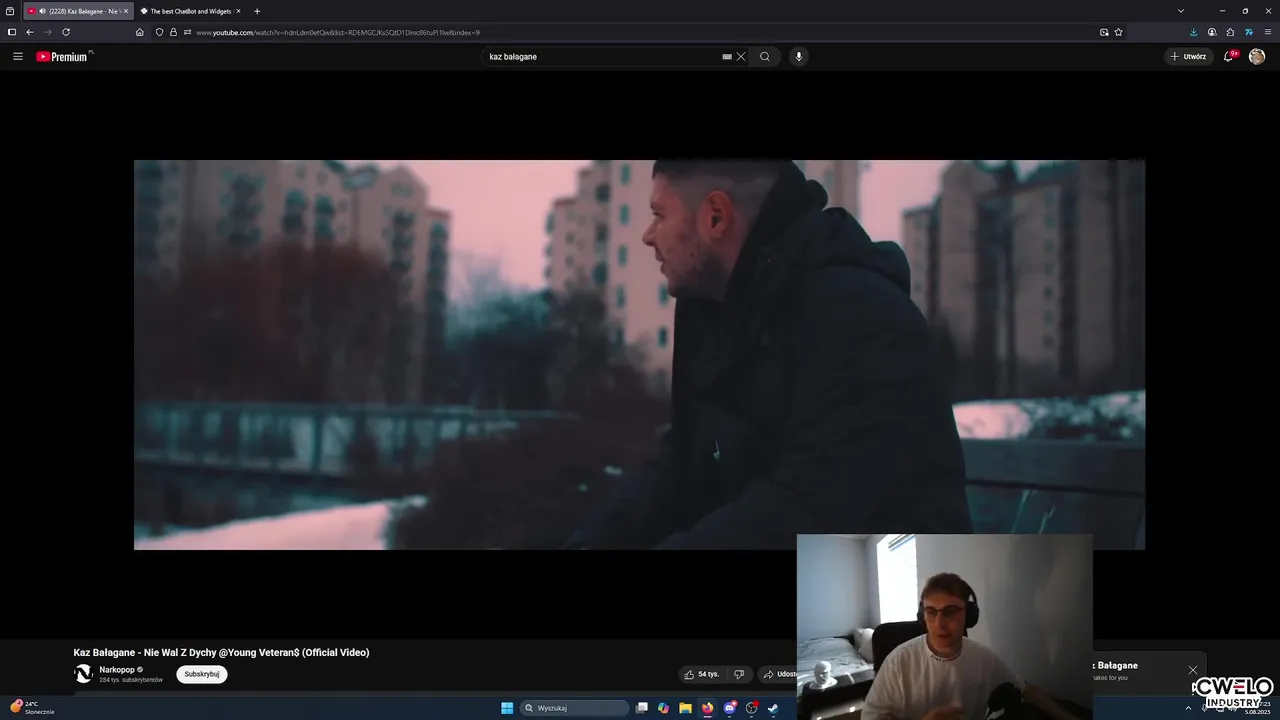Bookmark this page with the star
Screen dimensions: 1280x720
pos(1118,32)
